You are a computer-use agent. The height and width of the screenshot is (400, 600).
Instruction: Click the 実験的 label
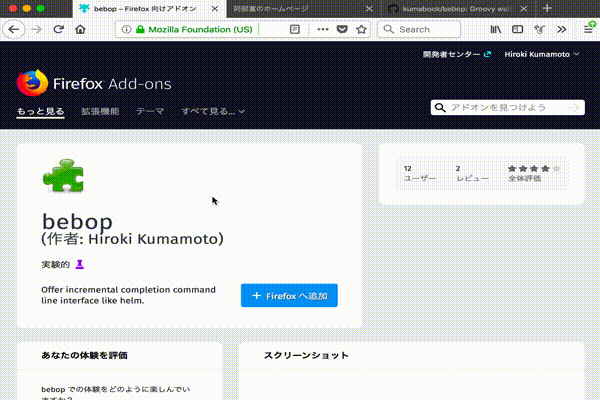pyautogui.click(x=55, y=264)
